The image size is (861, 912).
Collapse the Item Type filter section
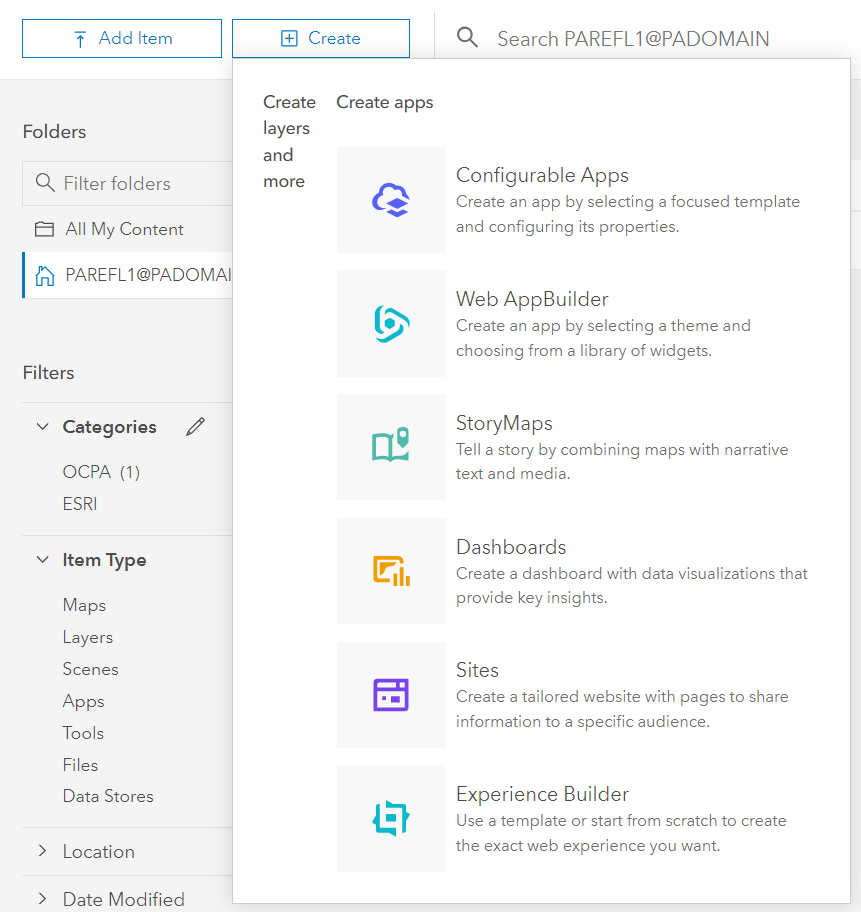pyautogui.click(x=42, y=560)
